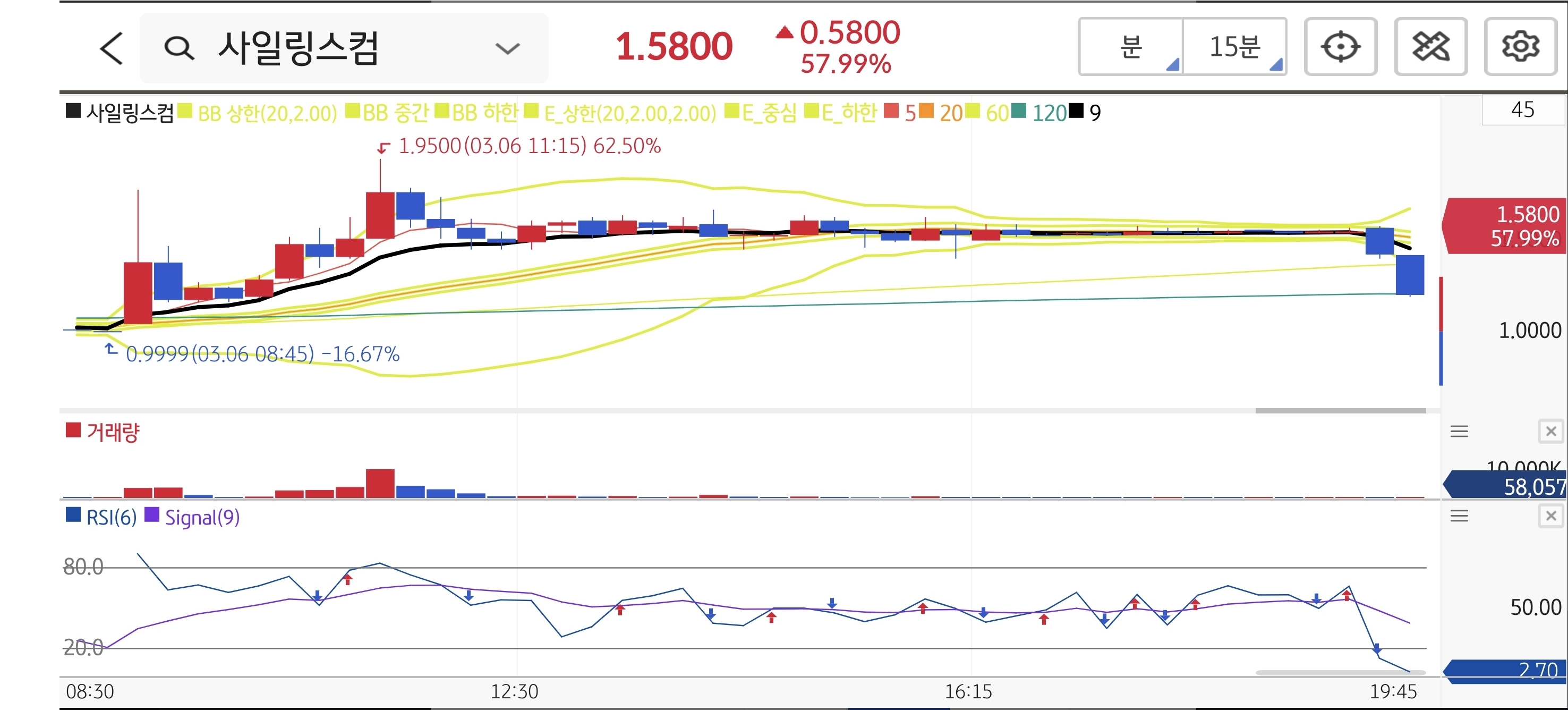Open the 분 chart-type dropdown

pyautogui.click(x=1131, y=47)
